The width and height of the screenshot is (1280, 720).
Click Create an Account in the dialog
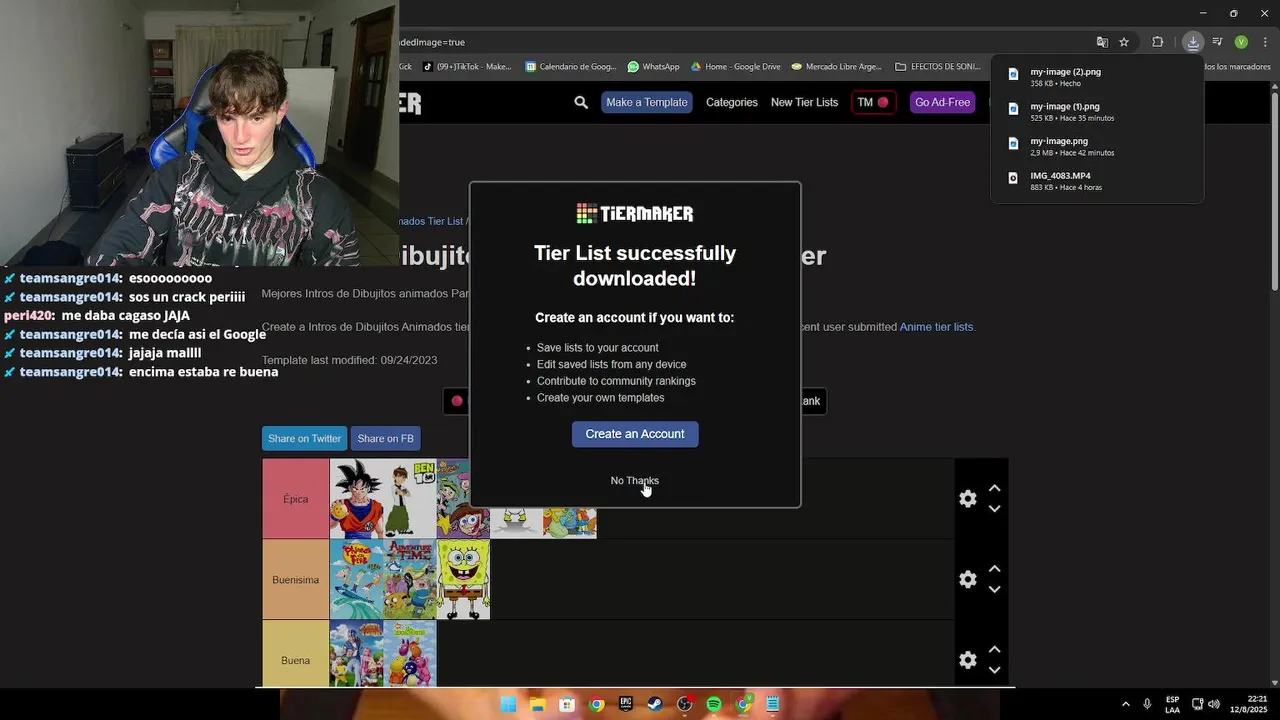coord(635,434)
